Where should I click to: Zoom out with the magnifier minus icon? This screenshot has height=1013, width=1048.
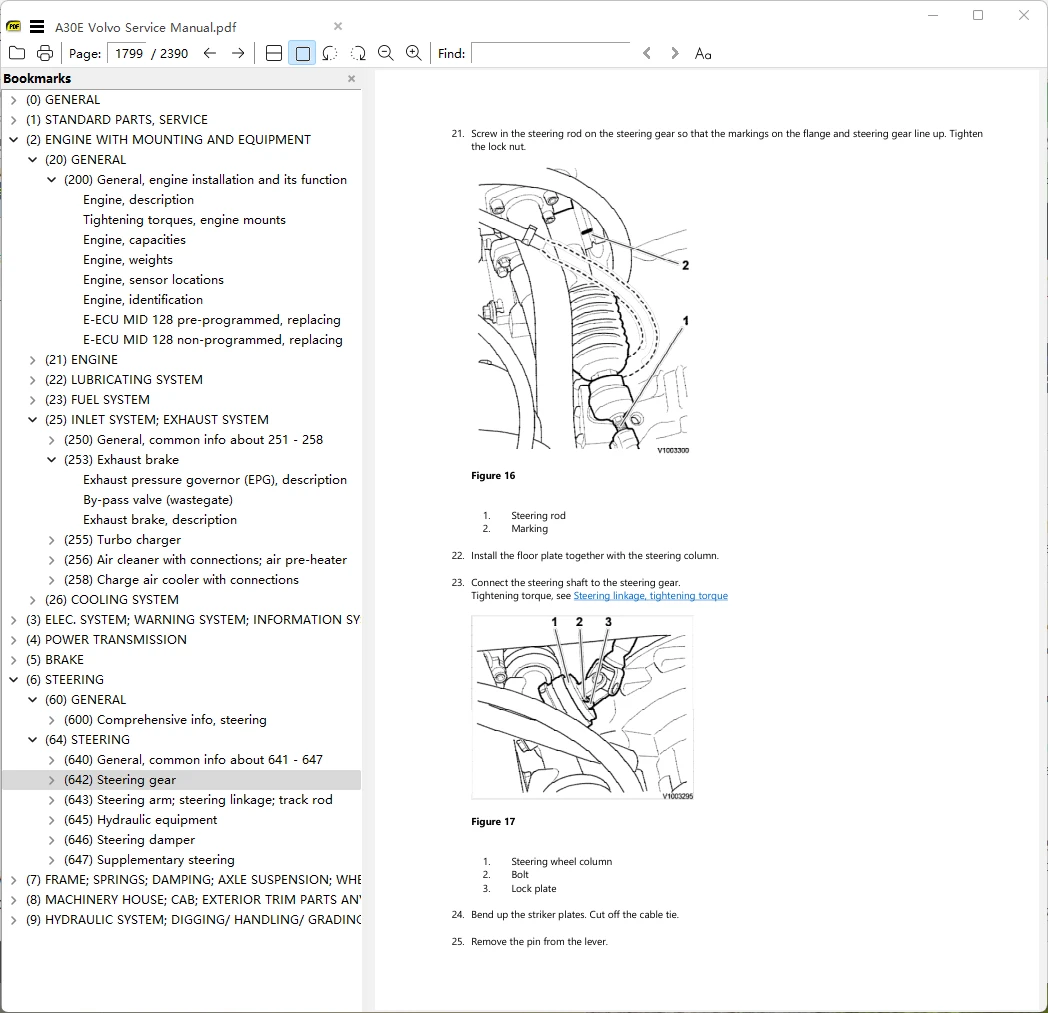click(386, 53)
